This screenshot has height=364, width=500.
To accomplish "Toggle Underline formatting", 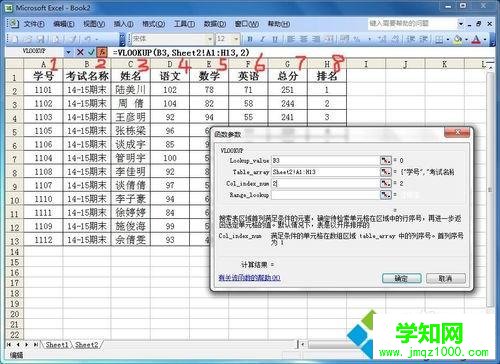I will [x=275, y=39].
